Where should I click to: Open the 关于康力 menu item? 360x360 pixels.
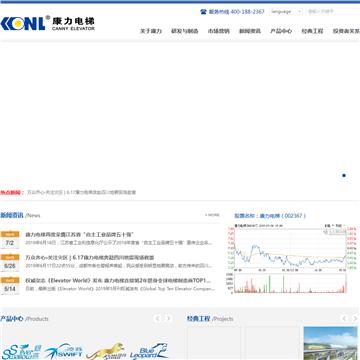(x=151, y=31)
